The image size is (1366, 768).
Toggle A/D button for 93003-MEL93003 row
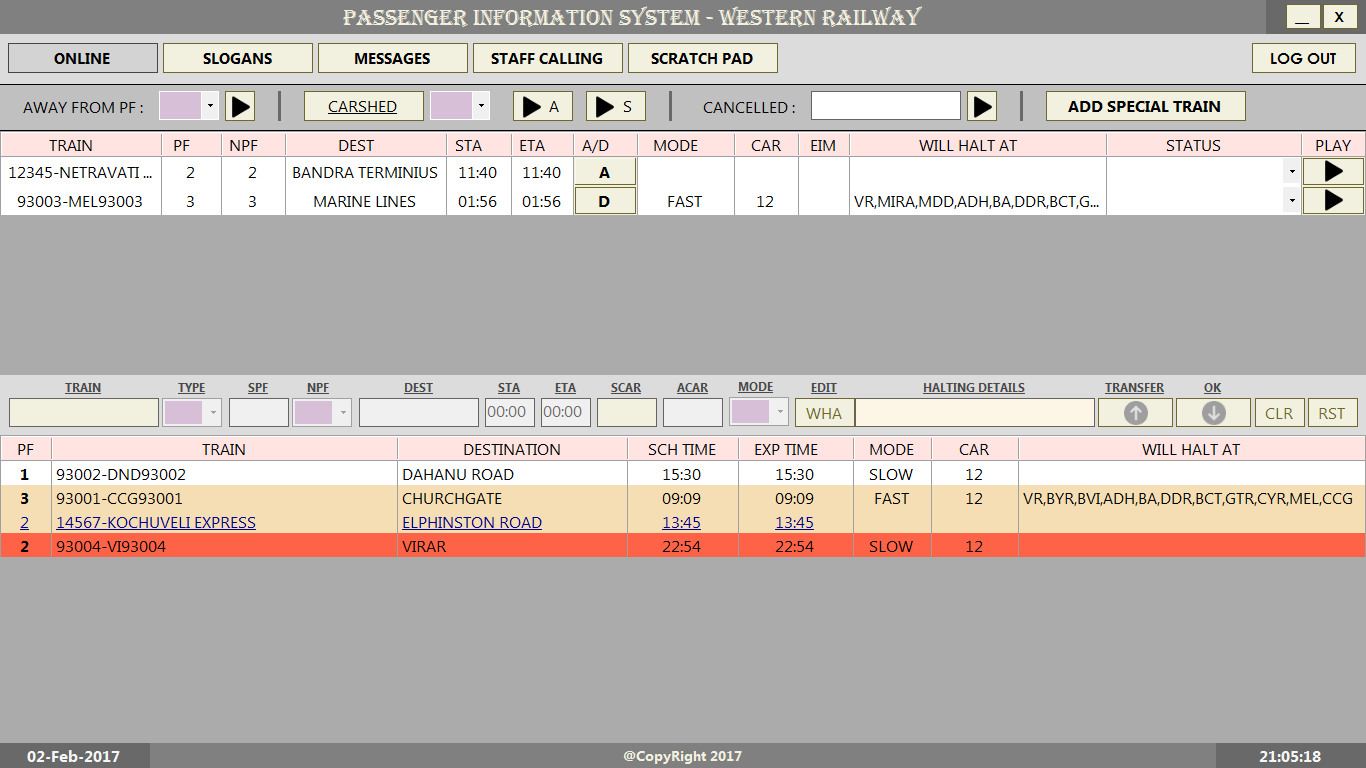tap(605, 201)
